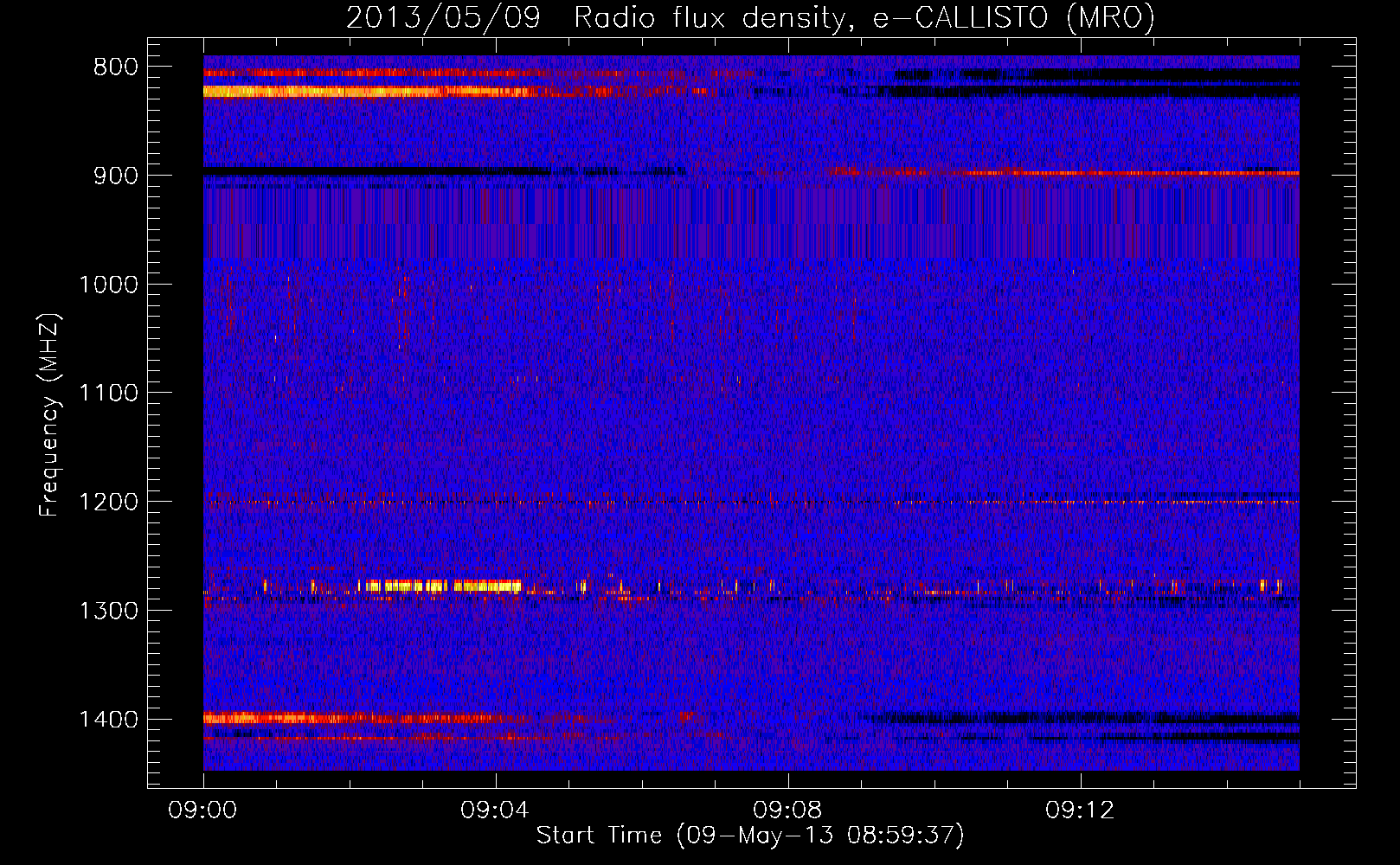This screenshot has width=1400, height=865.
Task: Click the 1100 frequency tick label
Action: tap(108, 394)
